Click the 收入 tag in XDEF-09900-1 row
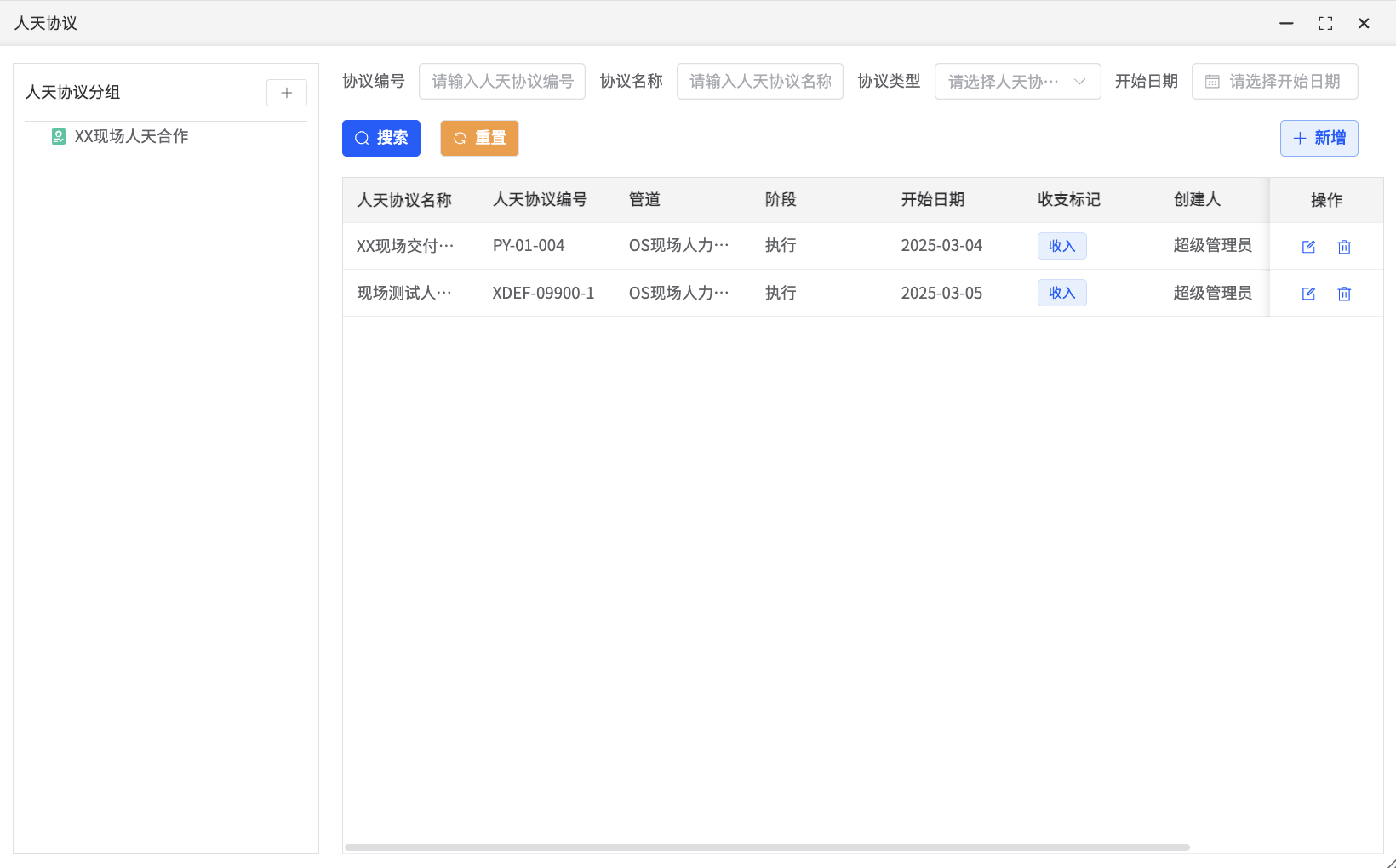Image resolution: width=1396 pixels, height=868 pixels. tap(1061, 293)
